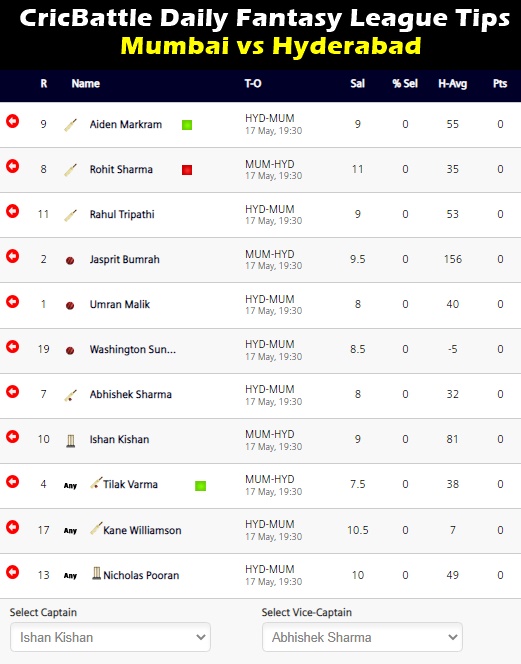Sort by the Sal column header

357,83
